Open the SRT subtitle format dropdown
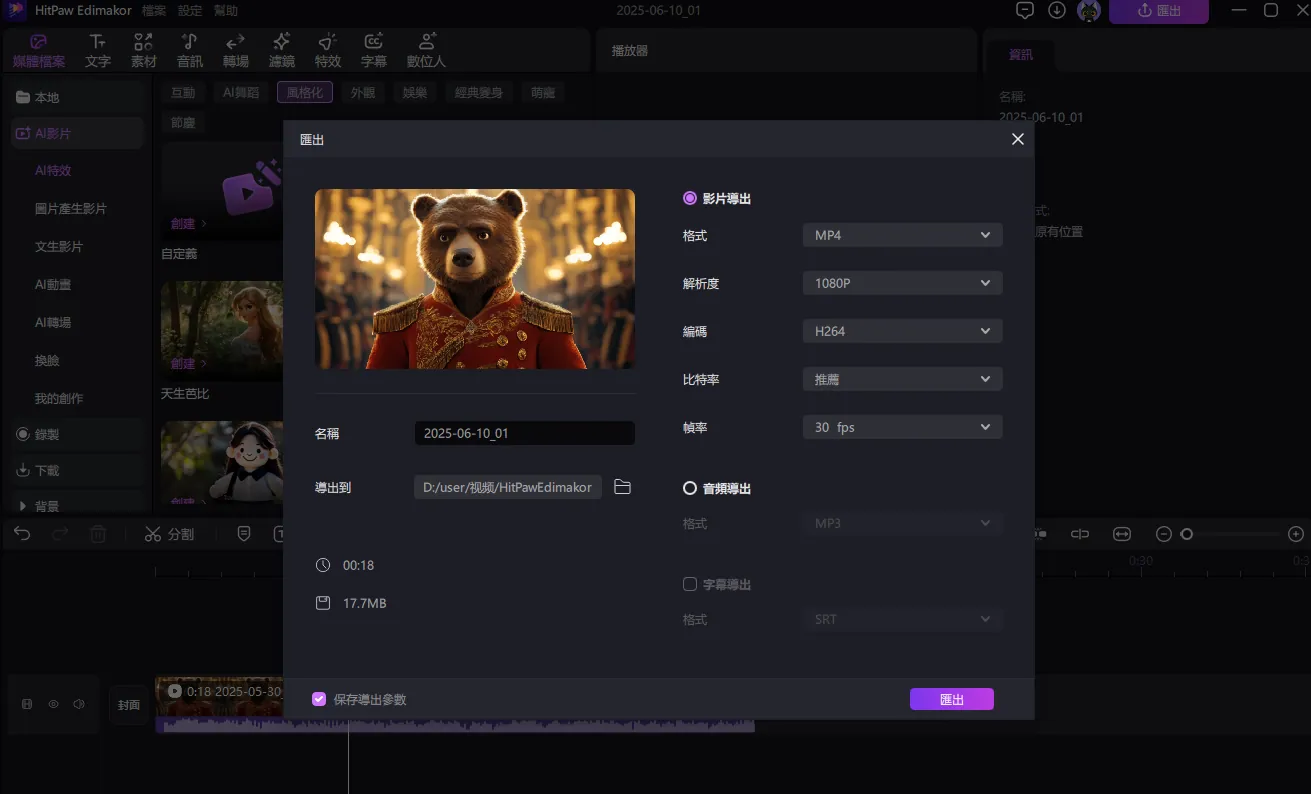This screenshot has width=1311, height=794. (x=902, y=619)
